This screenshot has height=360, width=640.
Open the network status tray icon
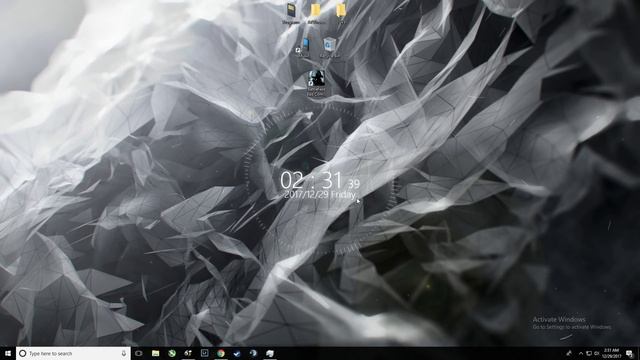click(x=589, y=353)
